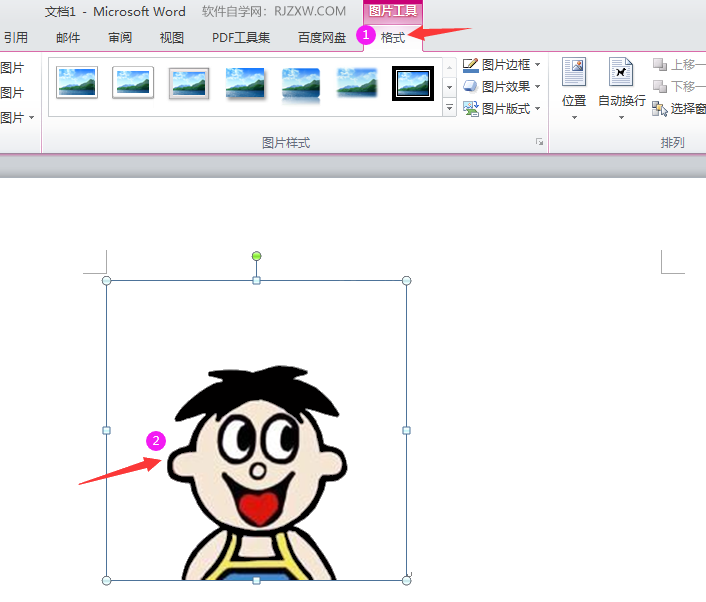This screenshot has width=706, height=602.
Task: Open the 图片边框 dropdown arrow
Action: (x=538, y=65)
